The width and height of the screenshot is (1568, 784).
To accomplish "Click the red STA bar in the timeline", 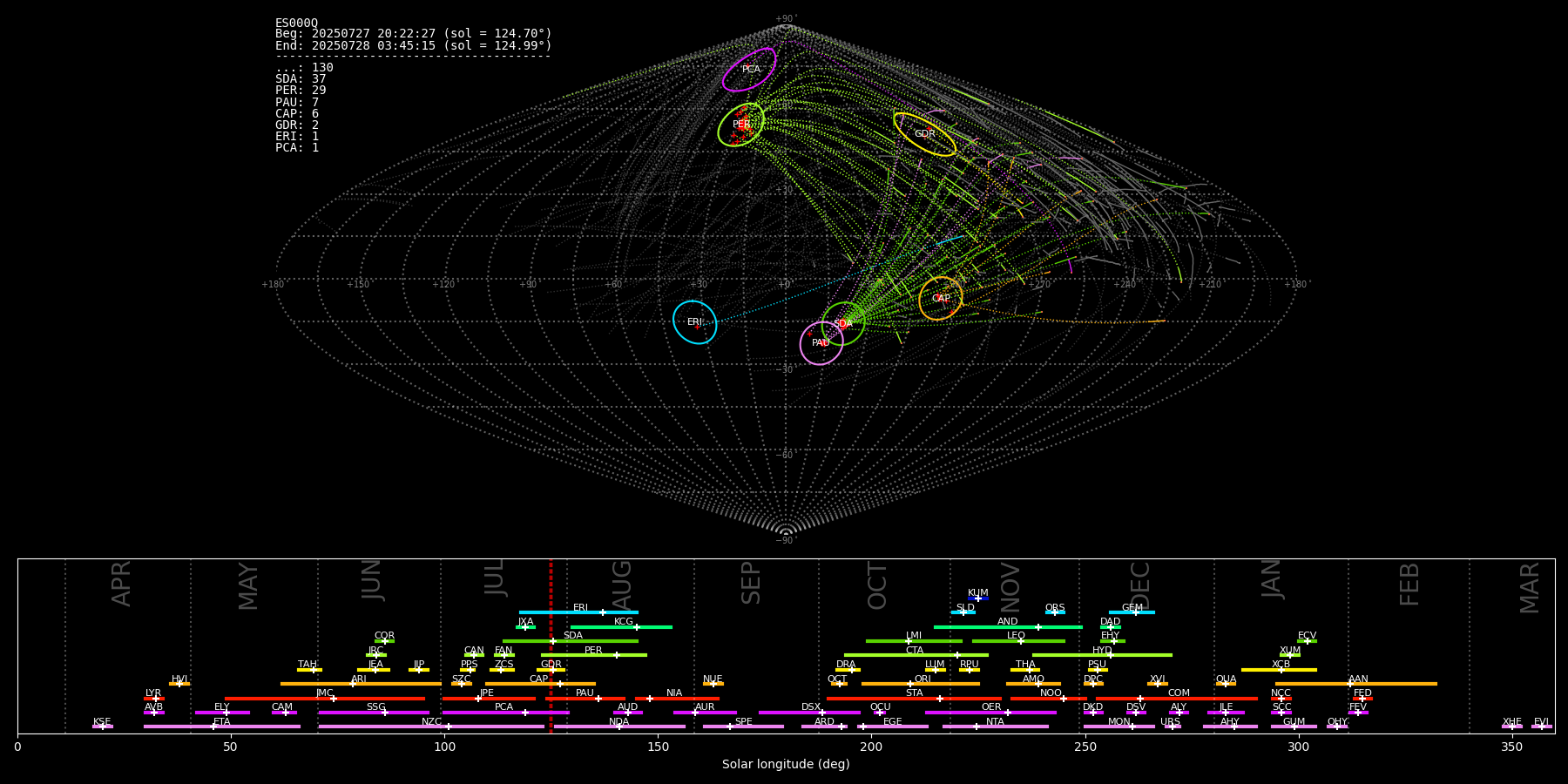I will (914, 698).
